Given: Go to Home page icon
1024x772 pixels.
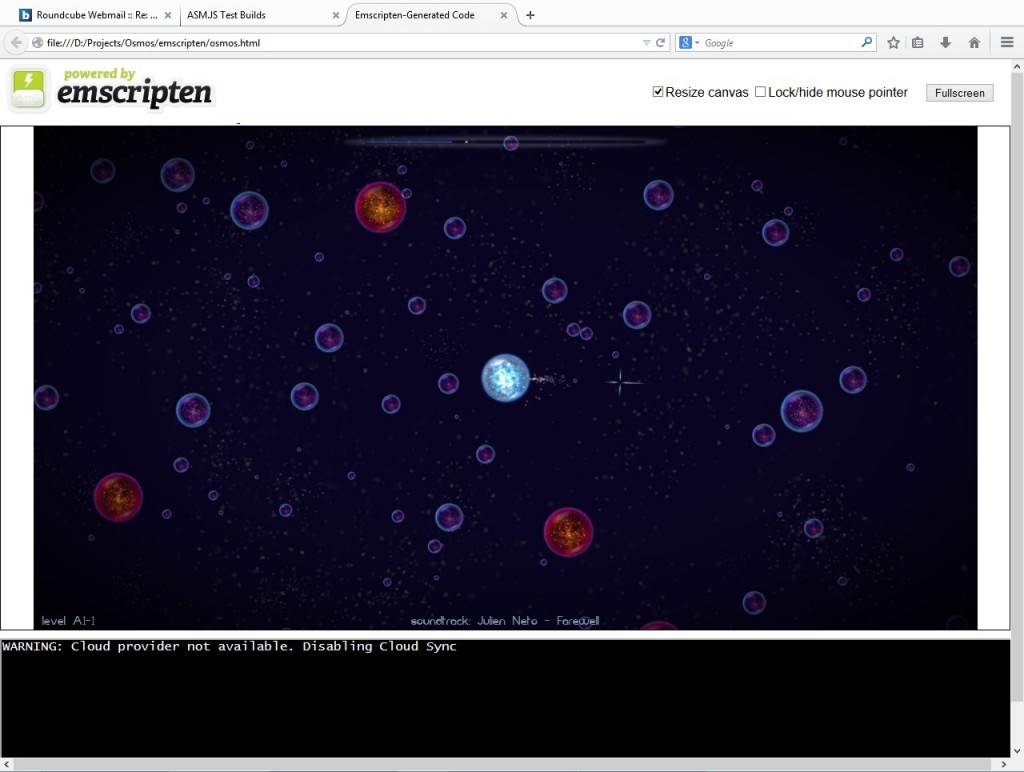Looking at the screenshot, I should (974, 42).
